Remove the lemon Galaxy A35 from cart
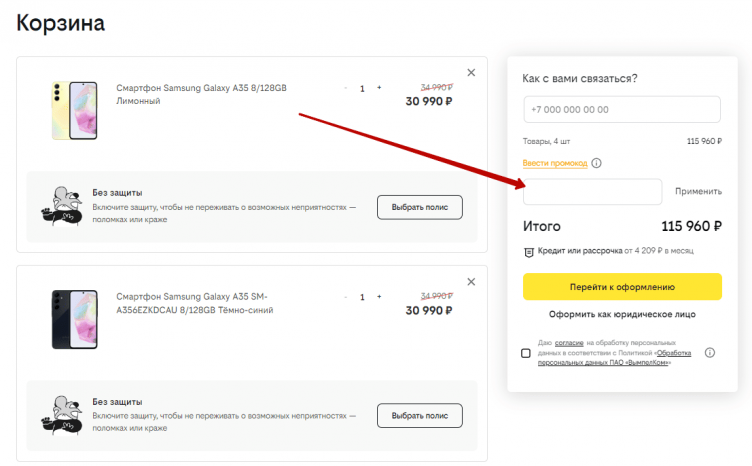The height and width of the screenshot is (466, 752). (471, 72)
